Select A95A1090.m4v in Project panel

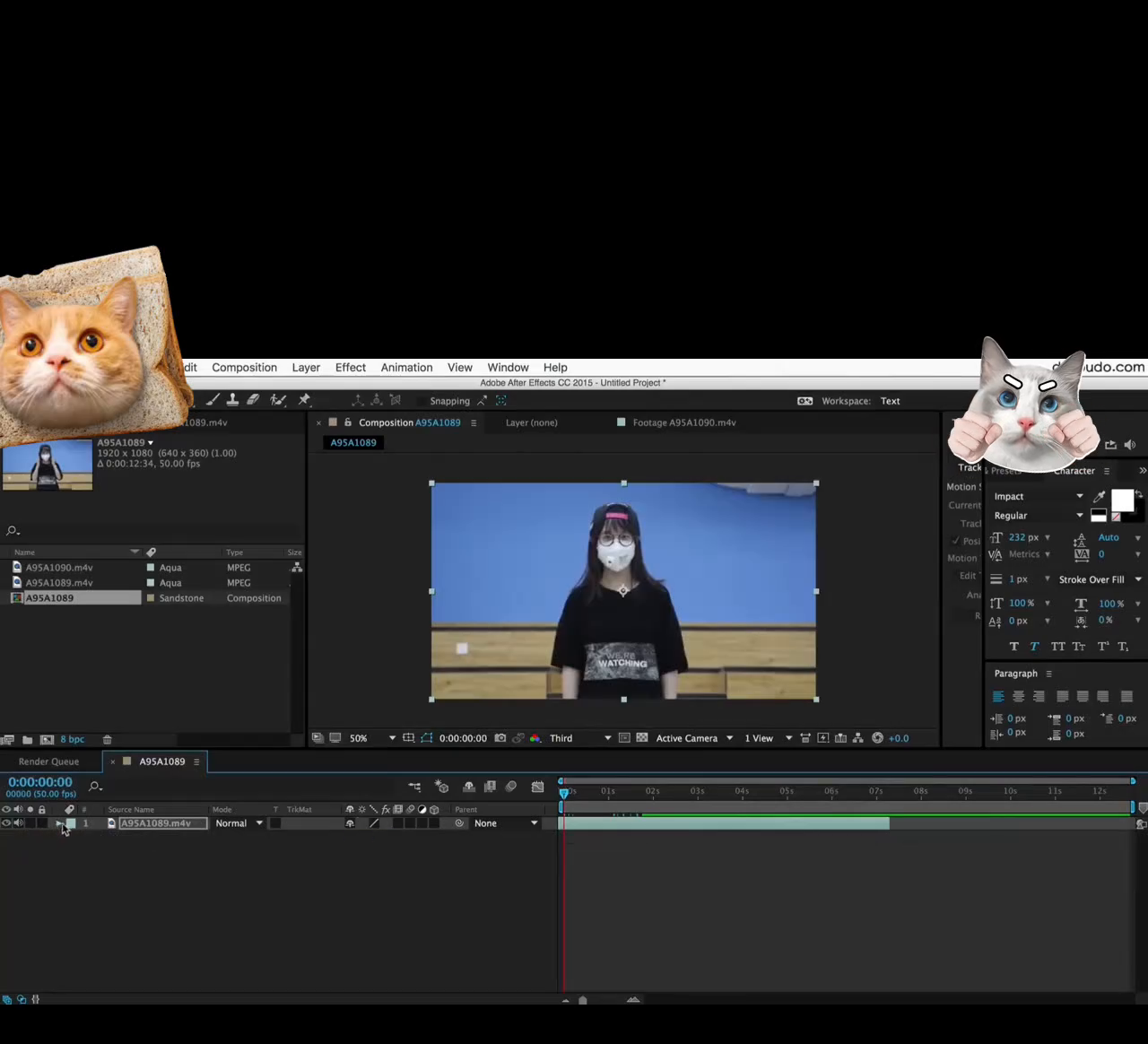59,568
